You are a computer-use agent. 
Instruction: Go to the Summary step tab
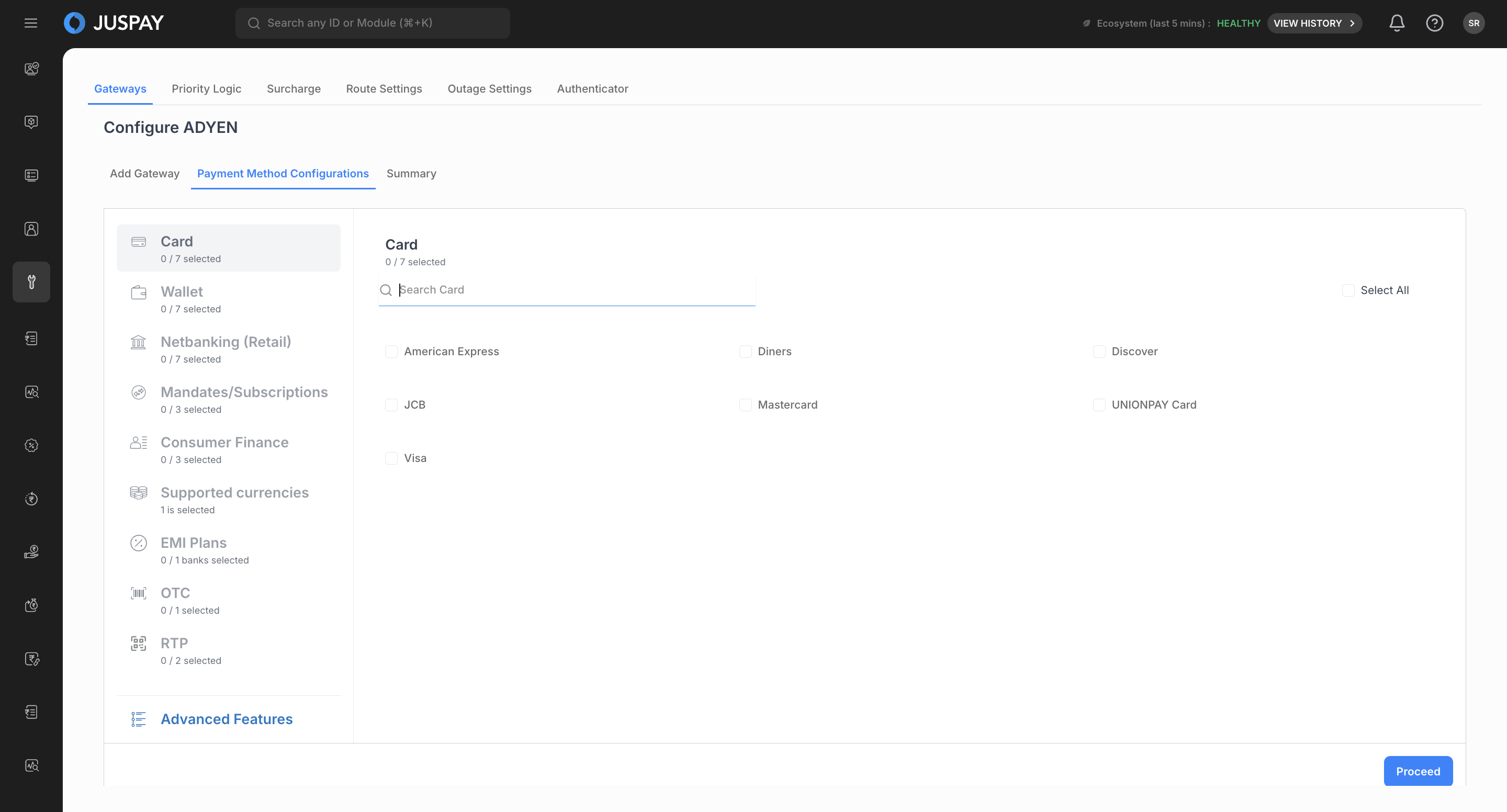(411, 174)
